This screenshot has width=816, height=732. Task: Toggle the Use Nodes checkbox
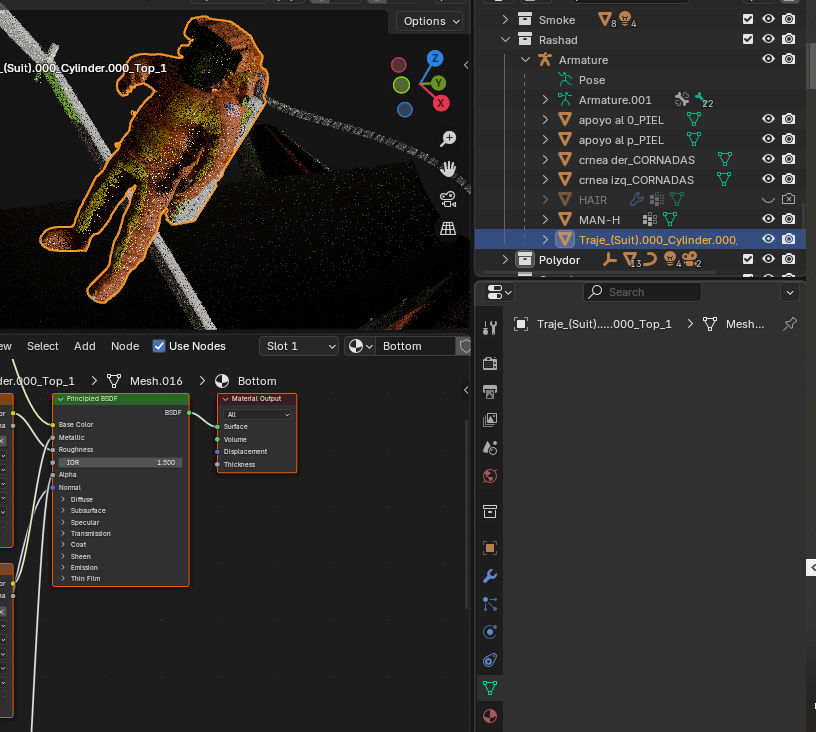click(159, 346)
